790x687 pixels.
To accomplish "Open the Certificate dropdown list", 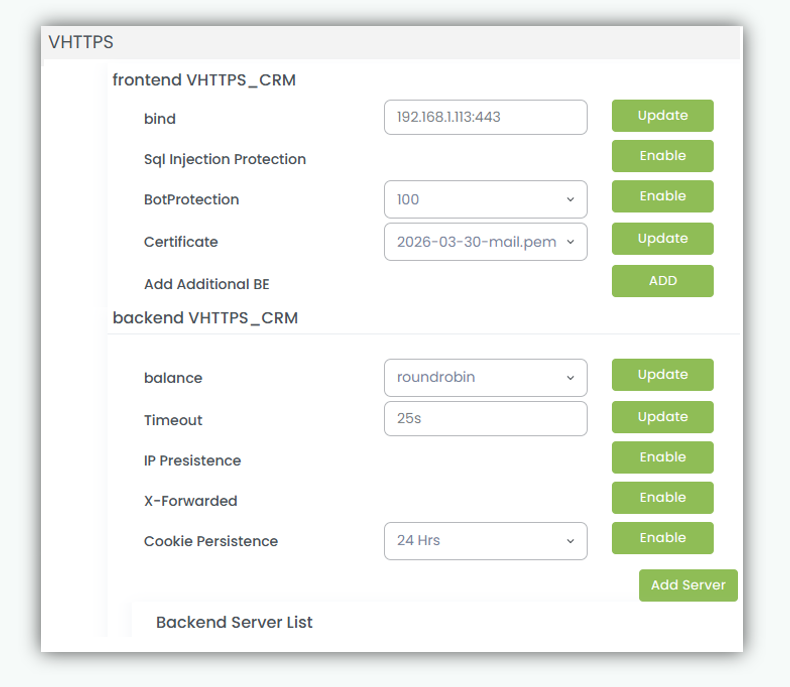I will tap(485, 242).
